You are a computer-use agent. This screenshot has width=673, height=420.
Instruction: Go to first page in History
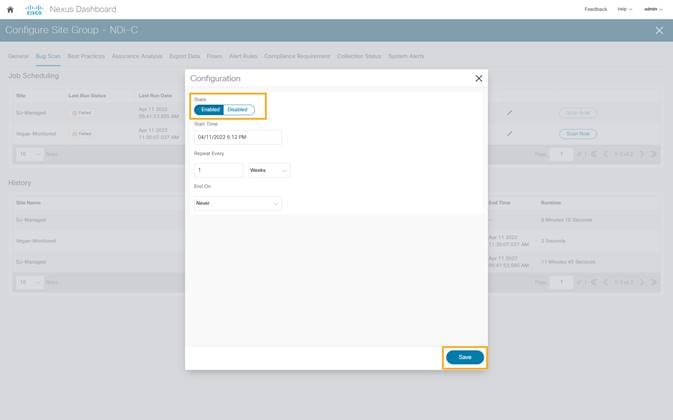[x=594, y=282]
